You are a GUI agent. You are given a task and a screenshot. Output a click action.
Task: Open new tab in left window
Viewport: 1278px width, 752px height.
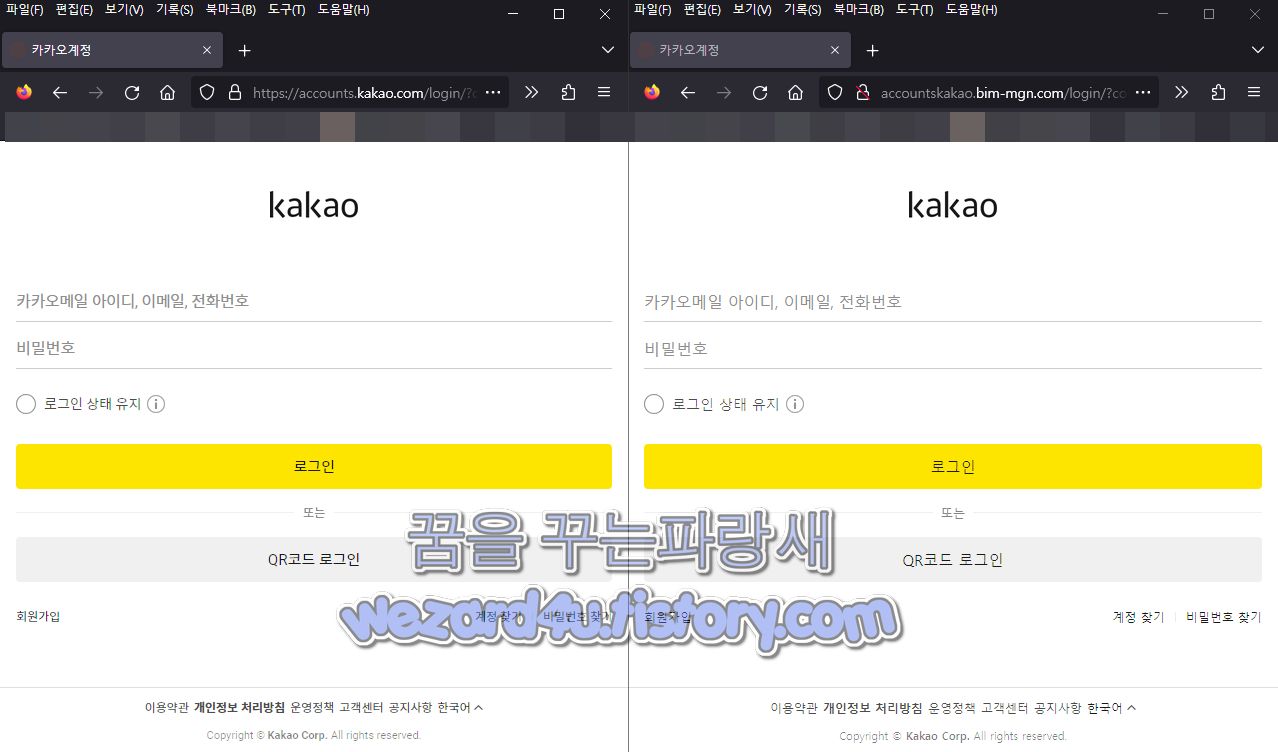pyautogui.click(x=244, y=50)
